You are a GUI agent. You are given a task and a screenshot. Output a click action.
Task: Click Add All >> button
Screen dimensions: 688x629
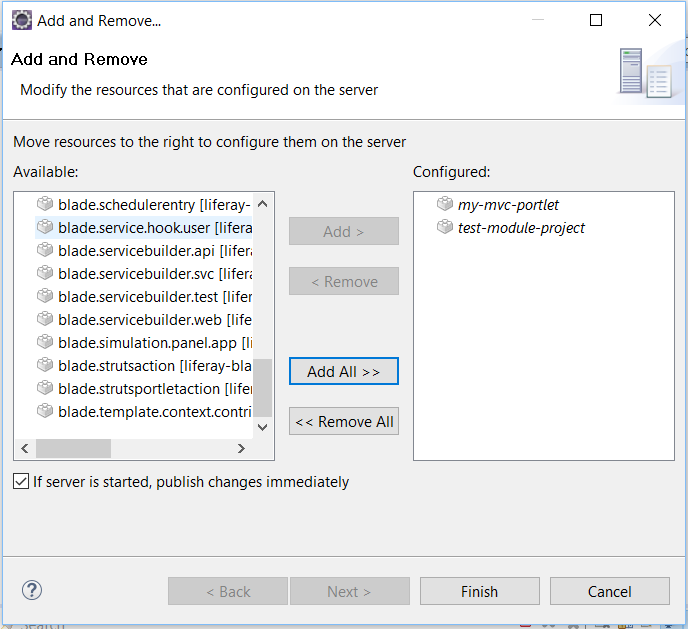tap(344, 371)
